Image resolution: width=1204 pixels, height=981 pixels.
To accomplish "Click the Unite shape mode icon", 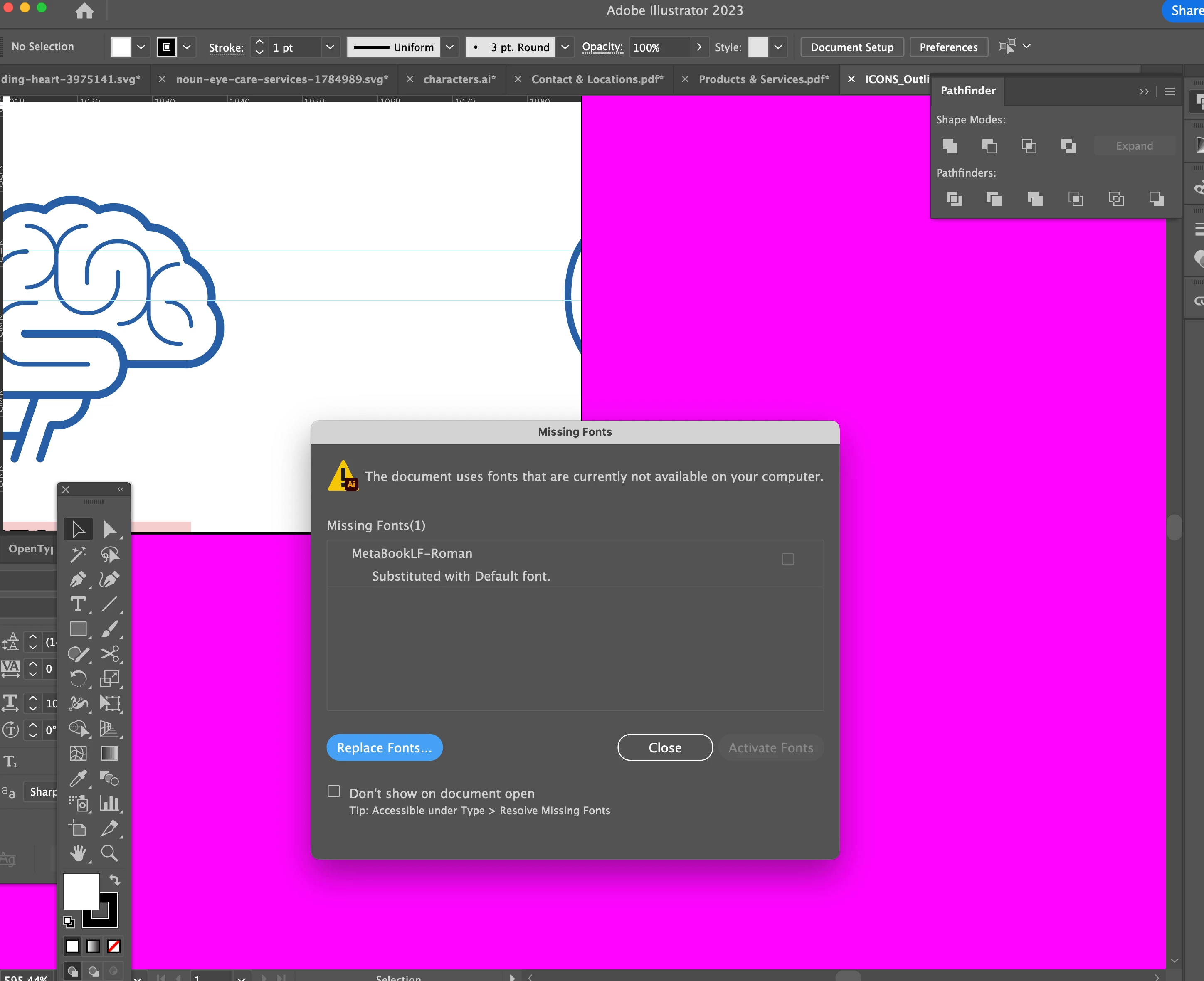I will (x=950, y=146).
